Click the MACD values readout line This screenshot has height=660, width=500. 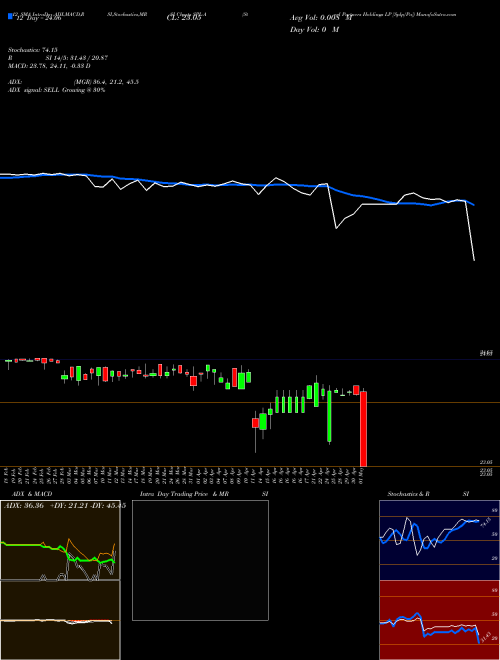click(x=49, y=66)
